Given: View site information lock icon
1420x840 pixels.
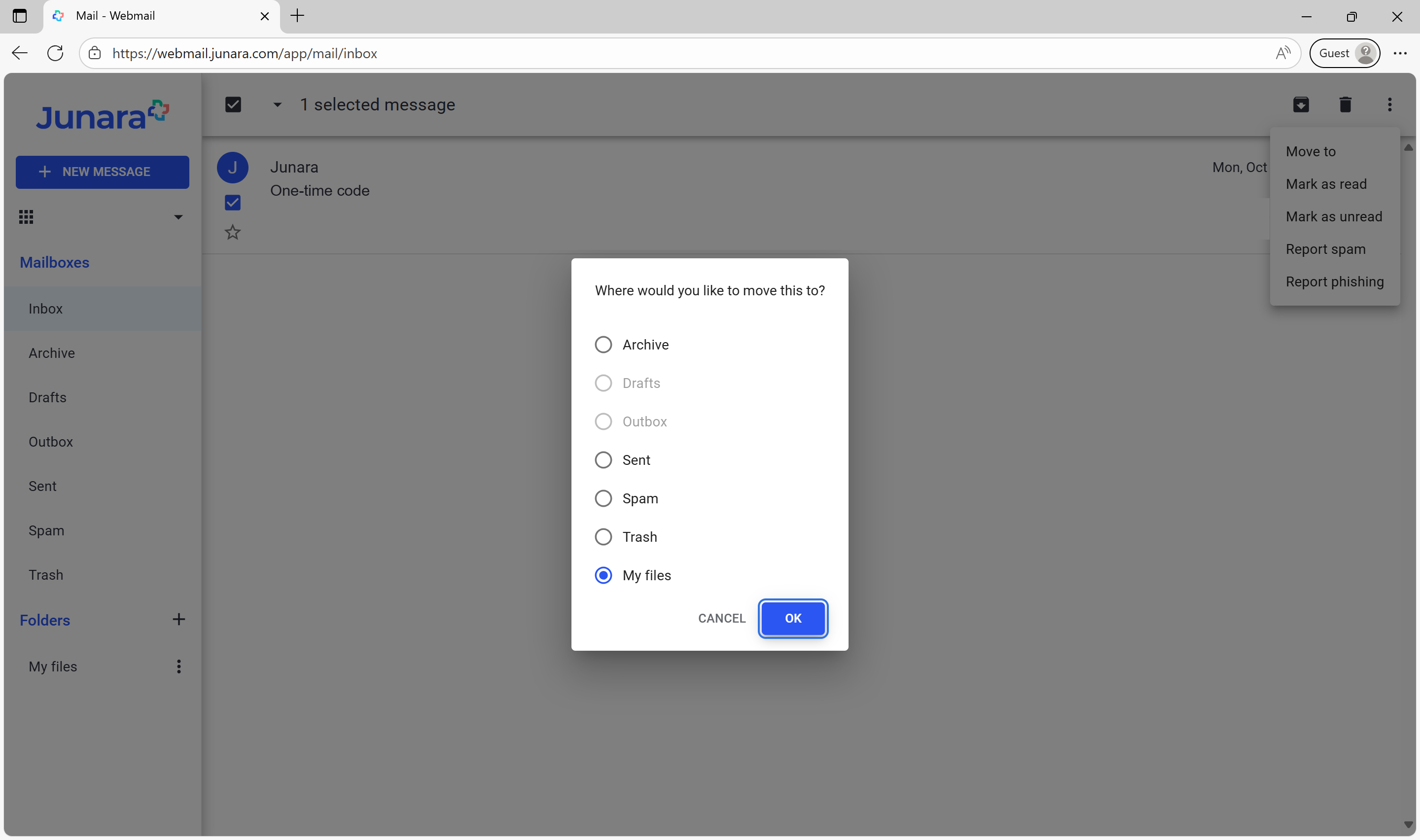Looking at the screenshot, I should [x=95, y=53].
